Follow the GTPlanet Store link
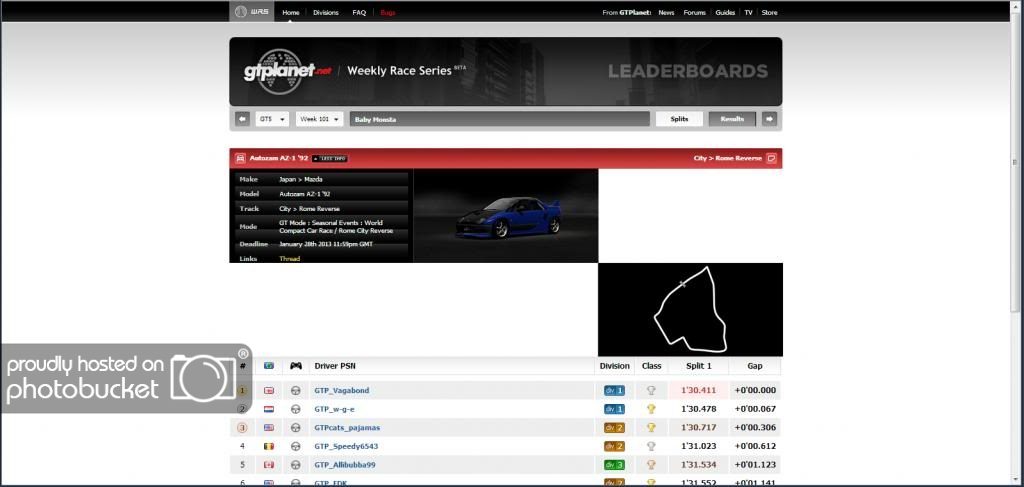The image size is (1024, 487). coord(769,12)
